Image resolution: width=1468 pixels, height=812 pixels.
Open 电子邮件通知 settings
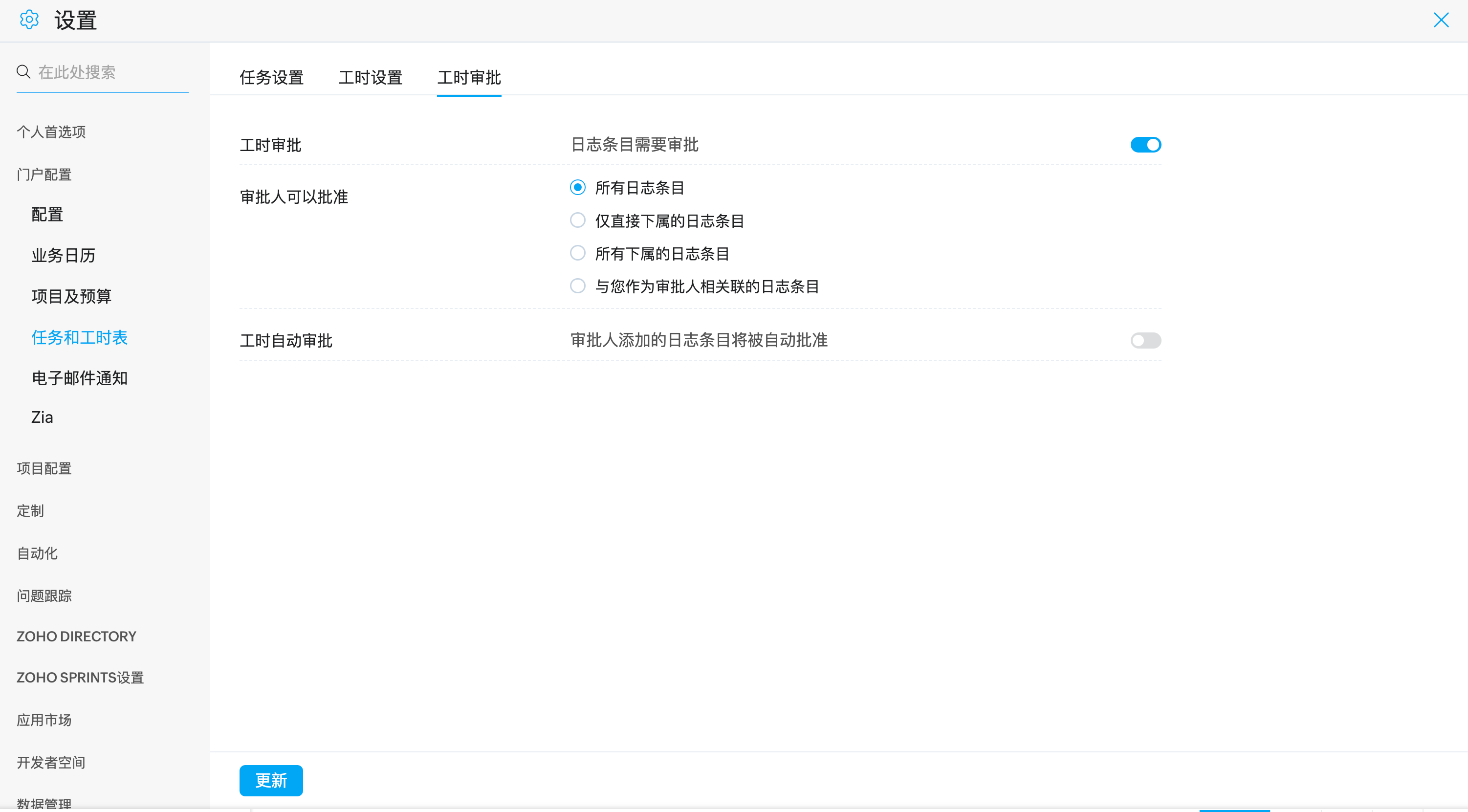(x=79, y=378)
